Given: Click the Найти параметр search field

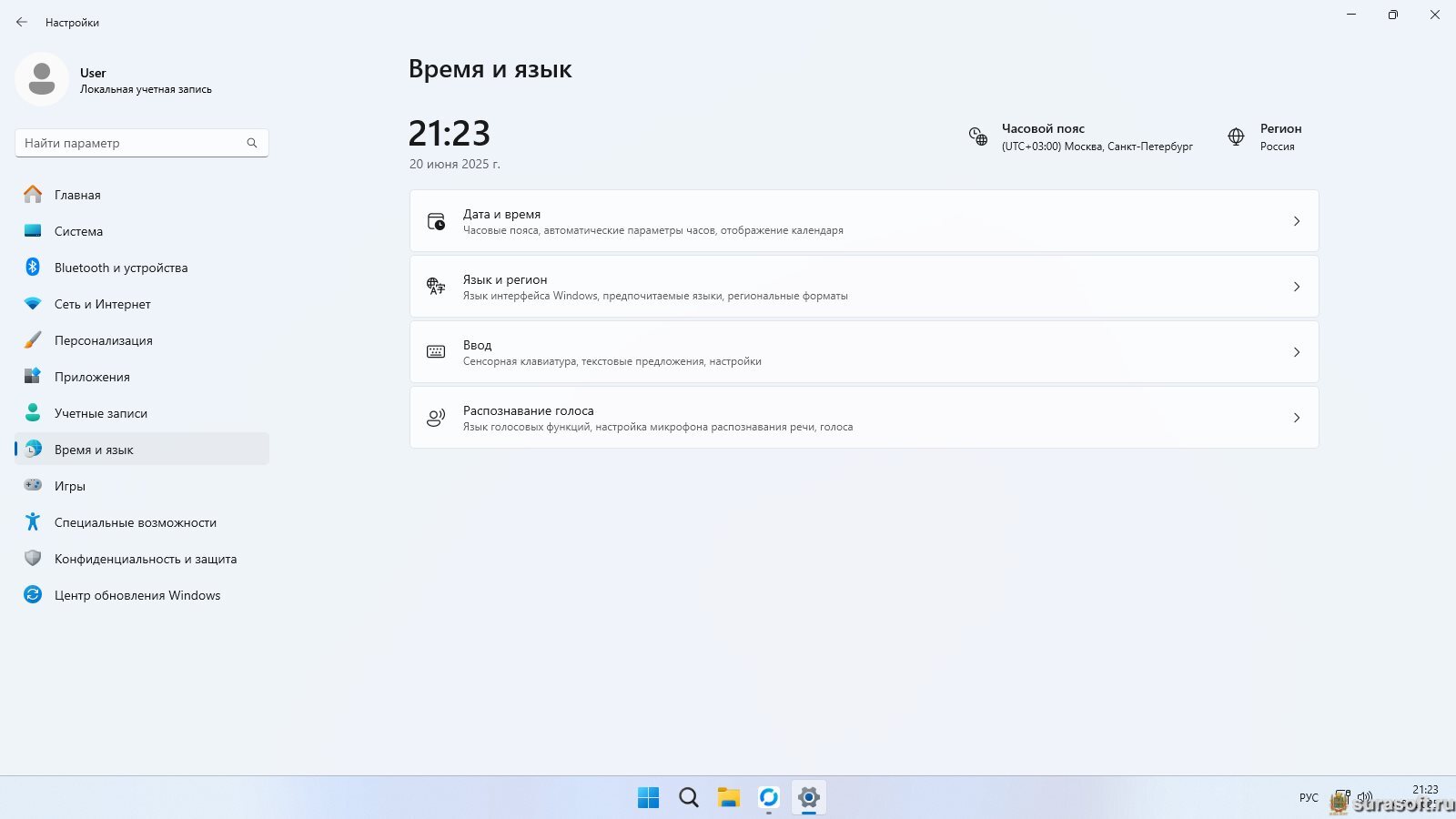Looking at the screenshot, I should point(142,143).
